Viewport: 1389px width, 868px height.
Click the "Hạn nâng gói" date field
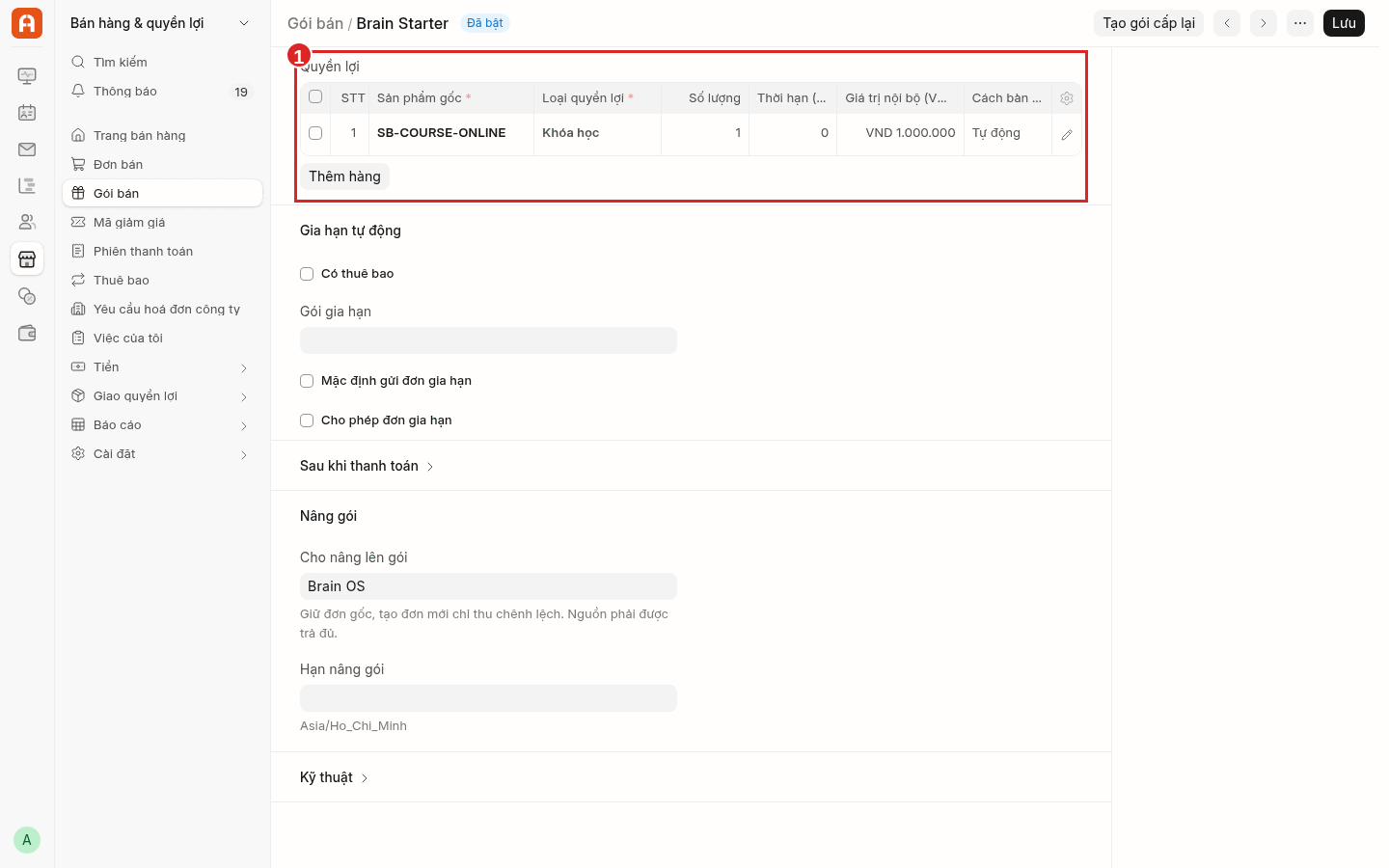click(x=488, y=698)
